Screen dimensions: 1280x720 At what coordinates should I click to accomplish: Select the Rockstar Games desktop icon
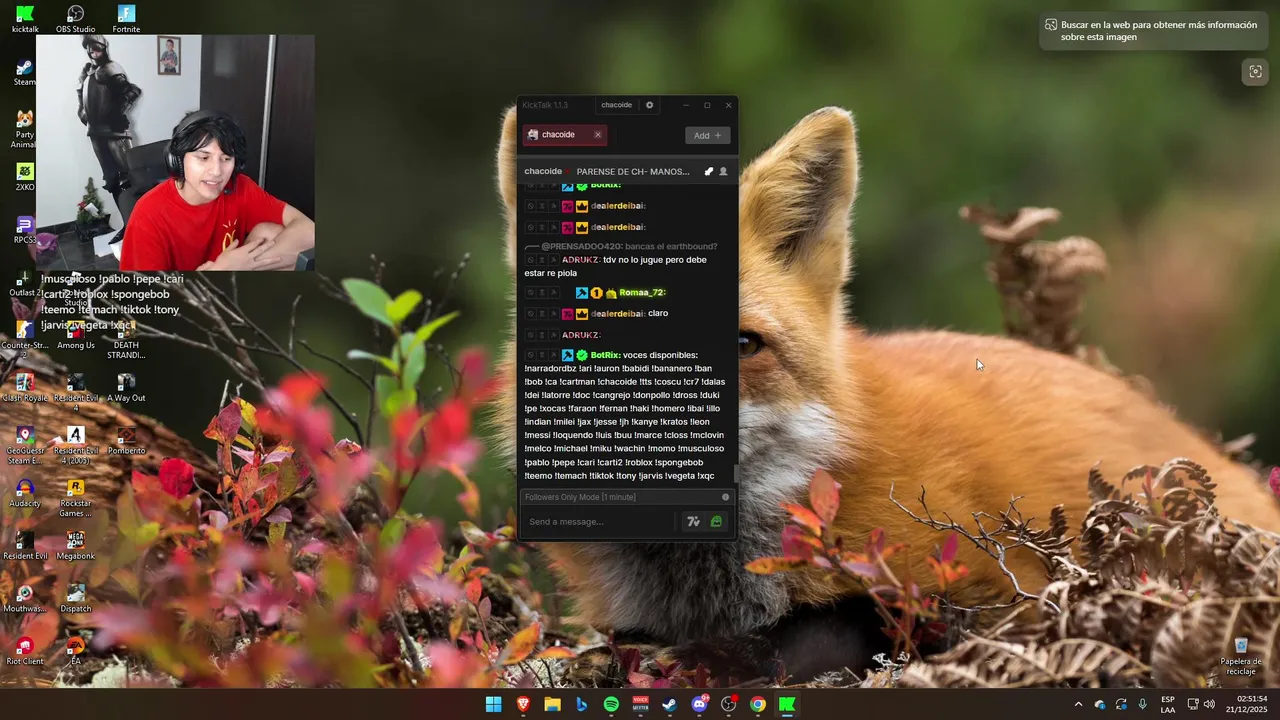(75, 497)
